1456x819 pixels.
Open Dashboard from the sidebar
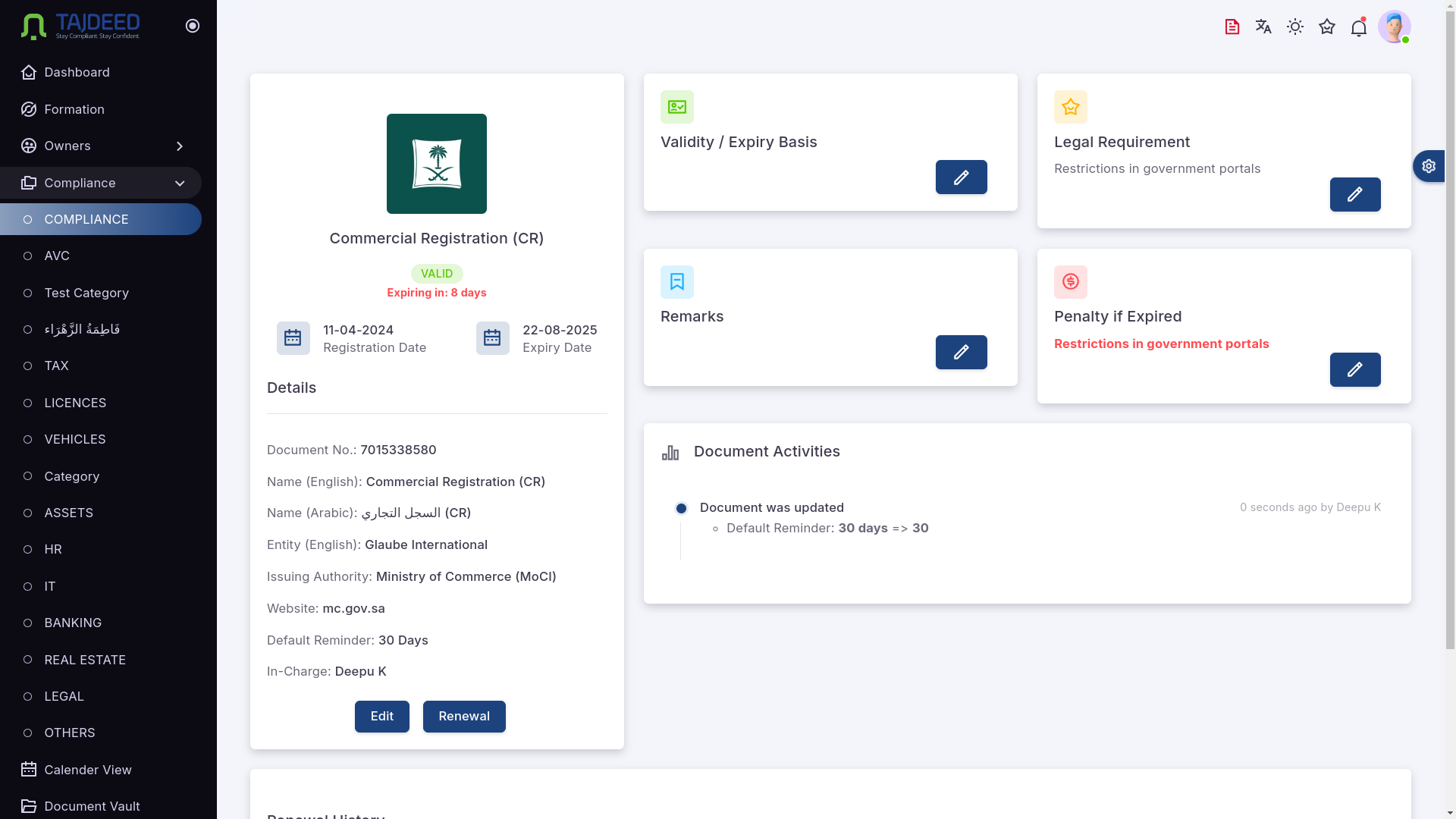(x=76, y=72)
